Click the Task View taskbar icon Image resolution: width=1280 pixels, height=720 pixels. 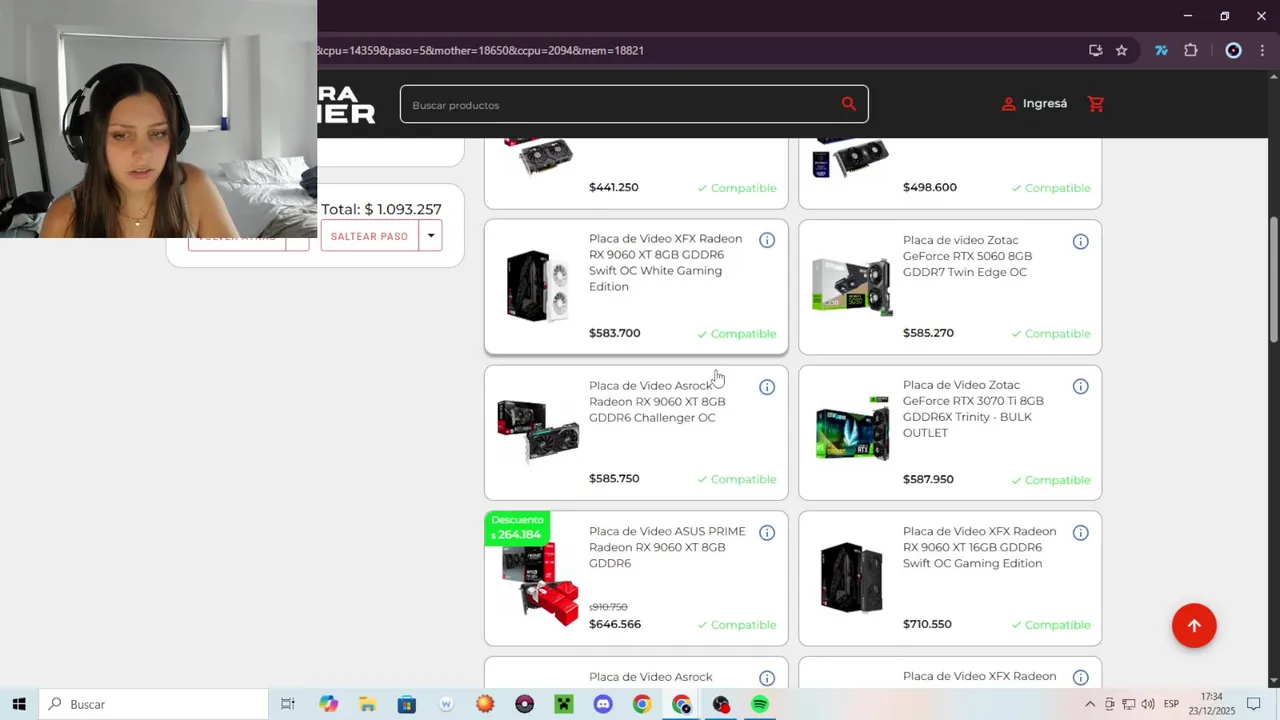point(288,704)
